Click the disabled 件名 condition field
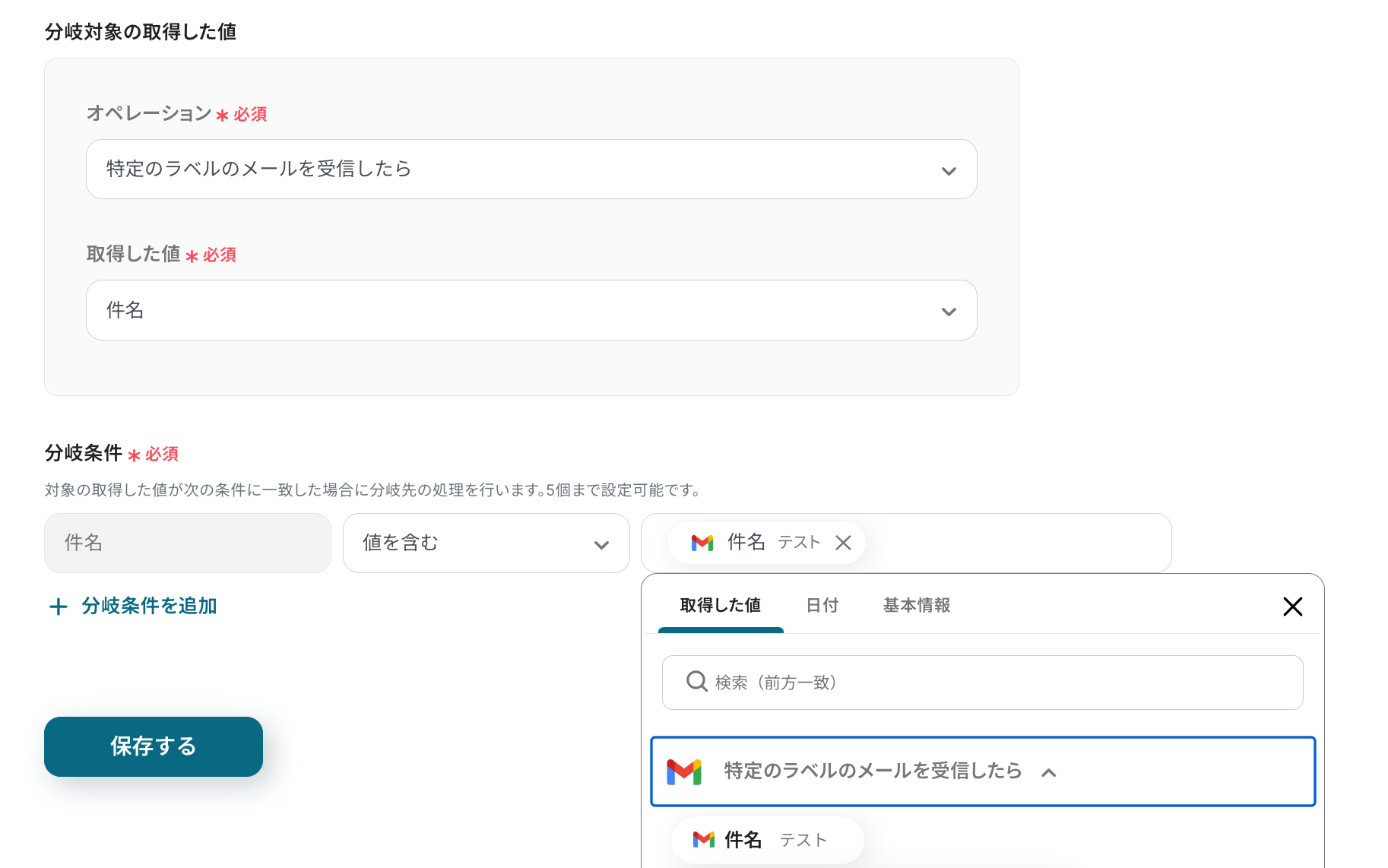 [188, 543]
